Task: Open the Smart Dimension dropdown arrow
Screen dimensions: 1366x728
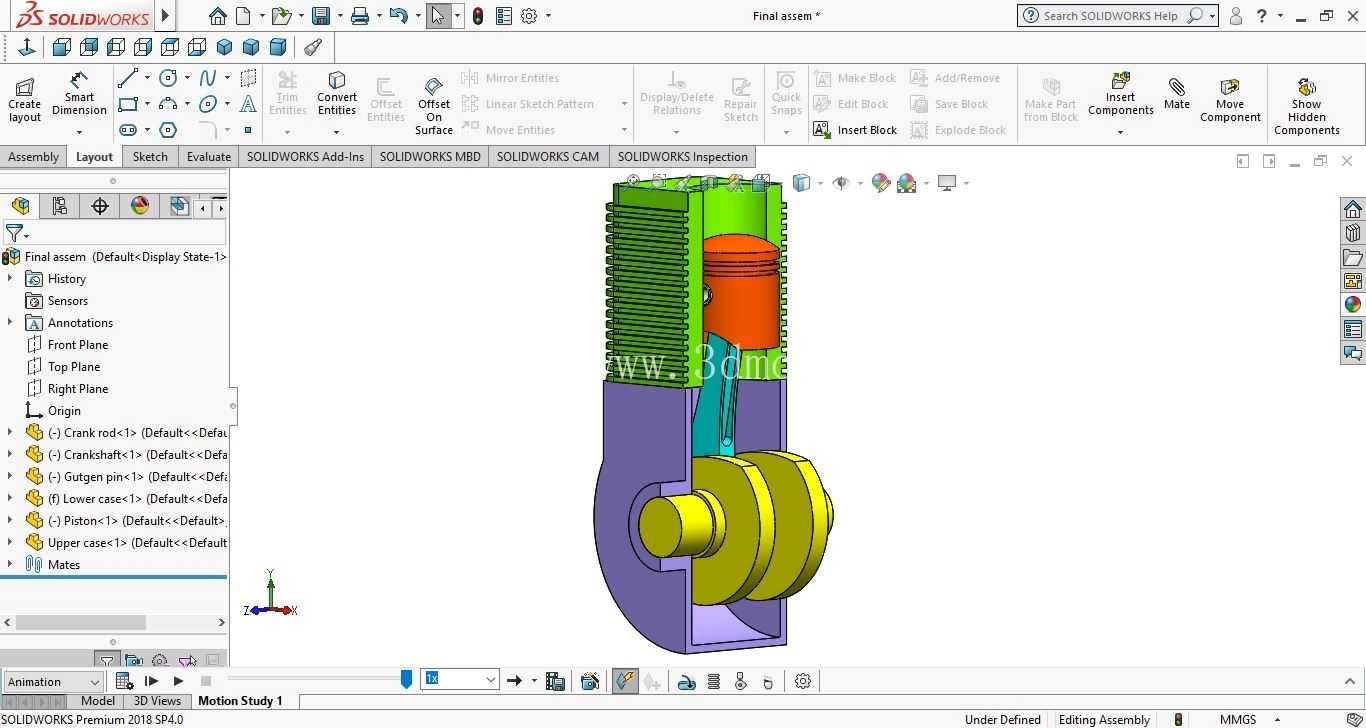Action: pos(79,130)
